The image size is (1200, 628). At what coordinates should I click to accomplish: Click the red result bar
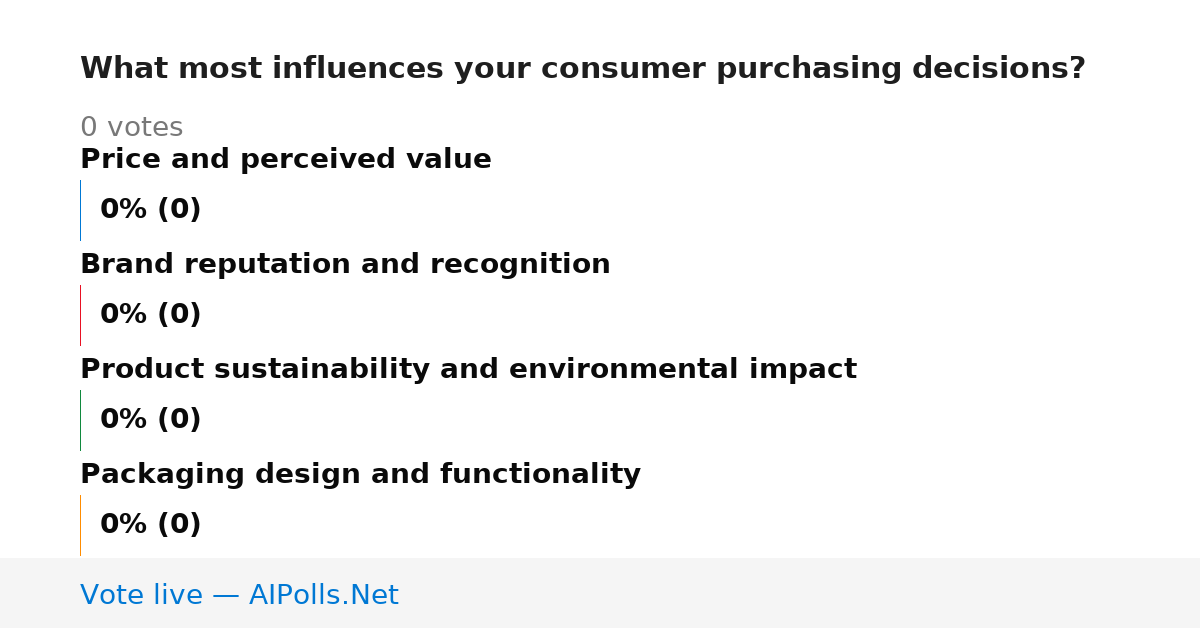pos(80,315)
